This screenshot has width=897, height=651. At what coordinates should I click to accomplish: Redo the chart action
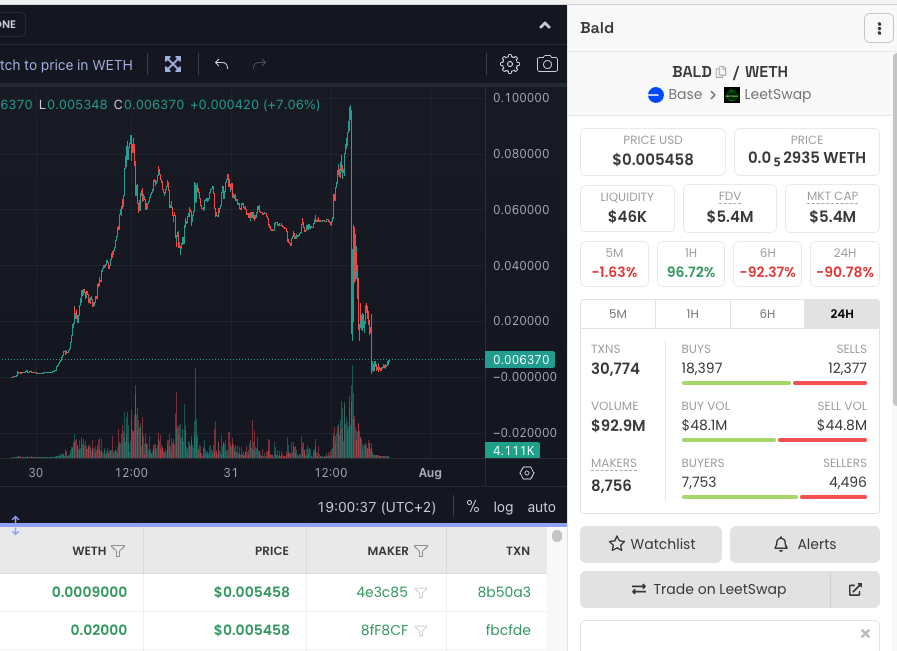point(260,64)
